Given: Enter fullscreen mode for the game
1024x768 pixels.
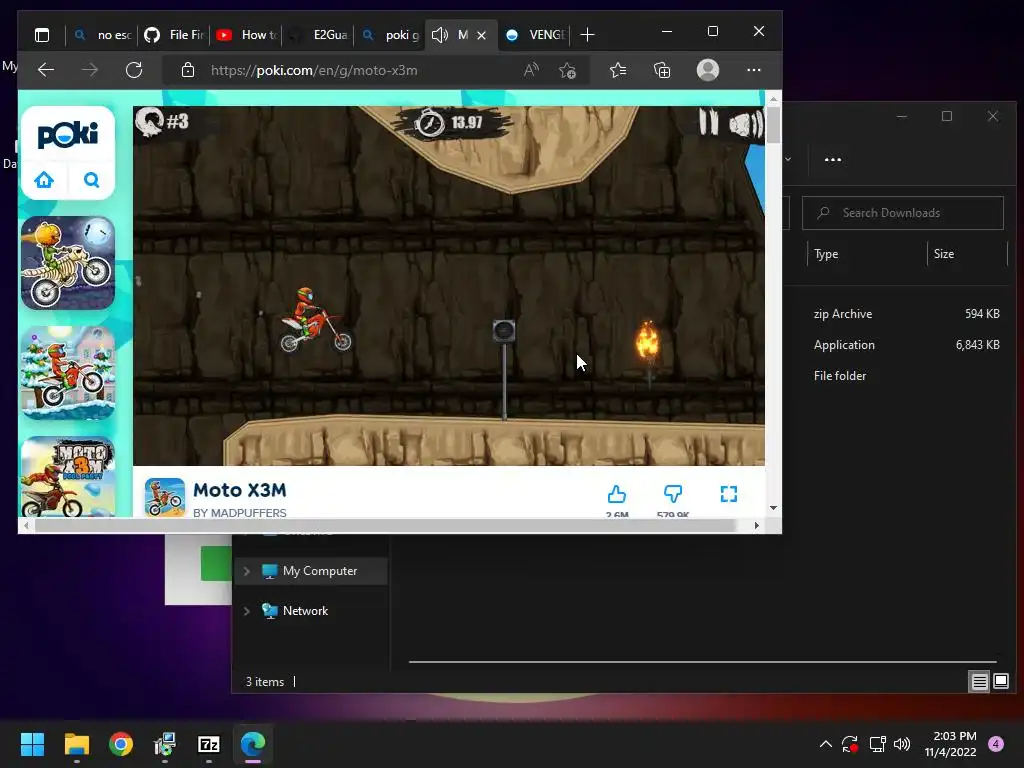Looking at the screenshot, I should (729, 494).
